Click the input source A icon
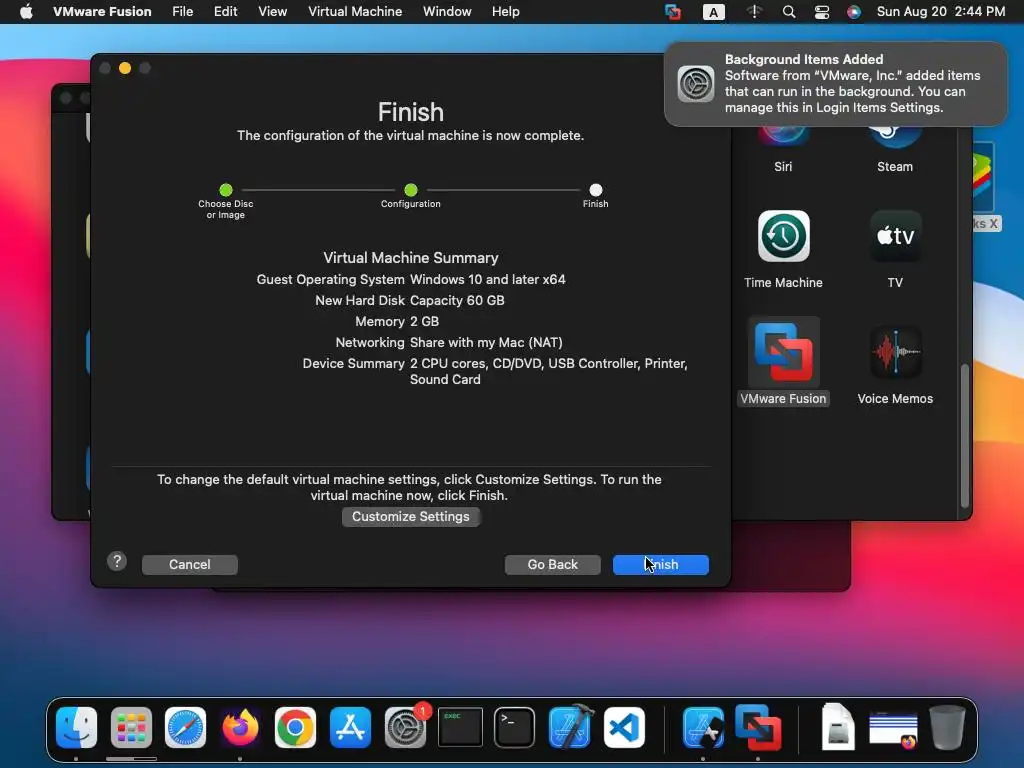 [x=713, y=12]
